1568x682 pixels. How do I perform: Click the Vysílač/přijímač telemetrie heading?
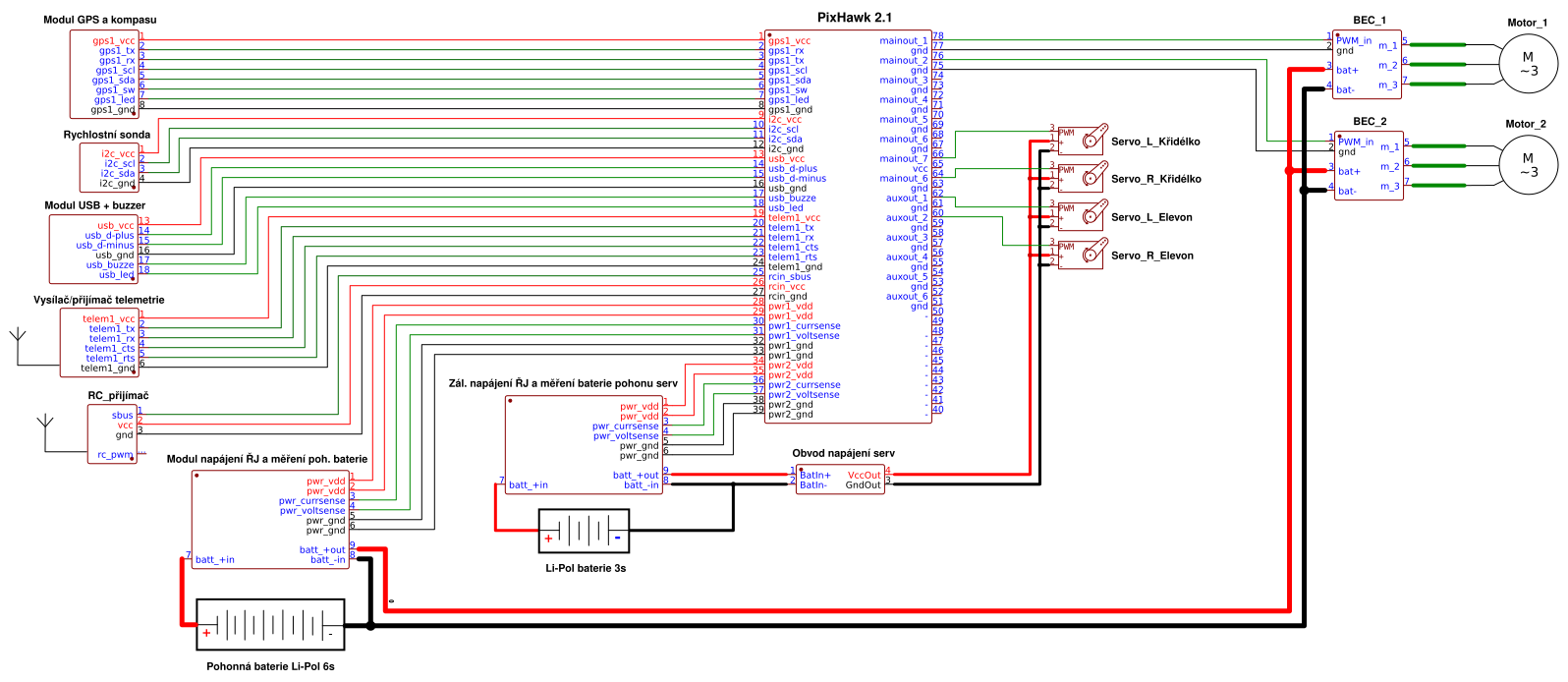[99, 300]
